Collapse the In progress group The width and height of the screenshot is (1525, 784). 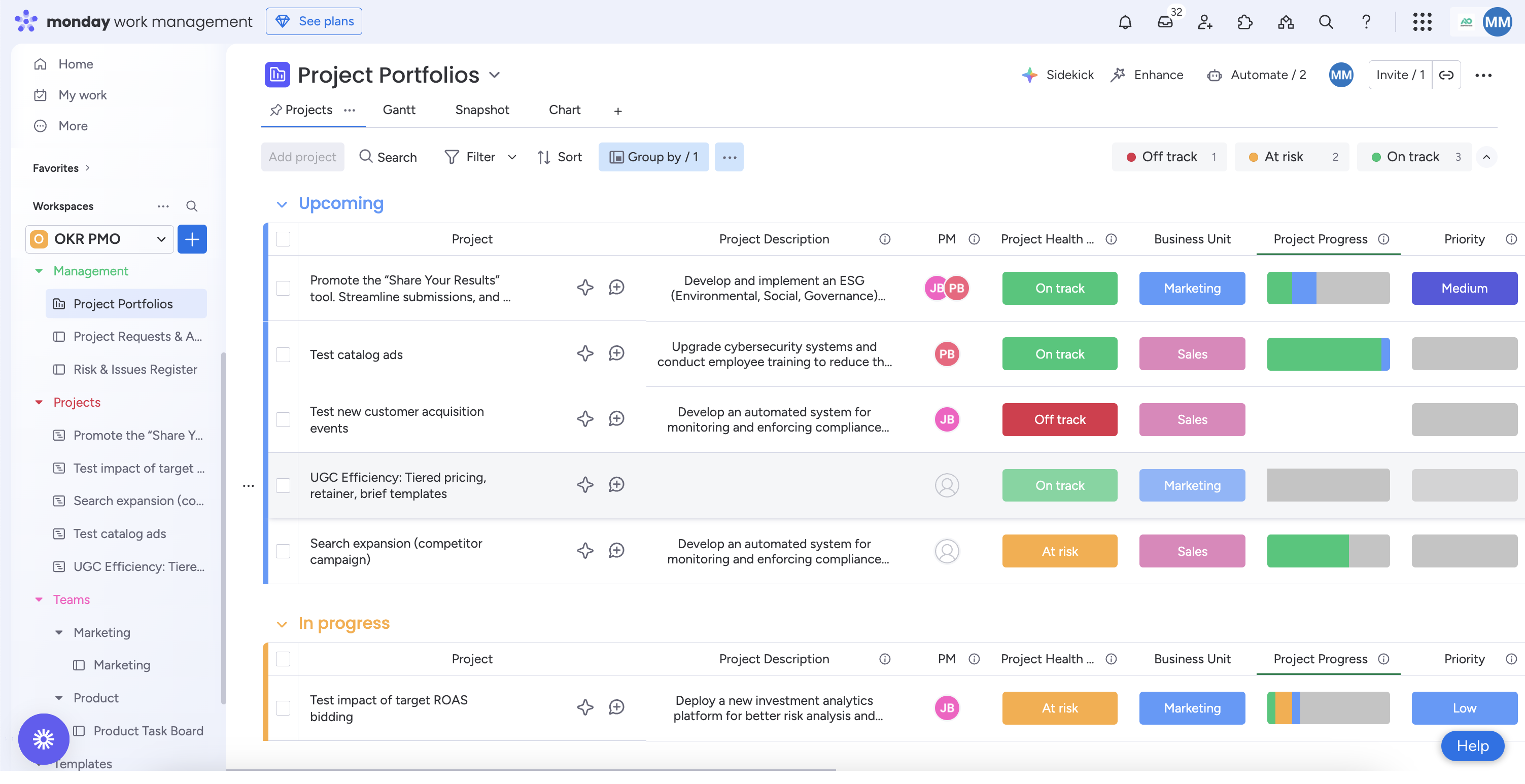(x=281, y=624)
